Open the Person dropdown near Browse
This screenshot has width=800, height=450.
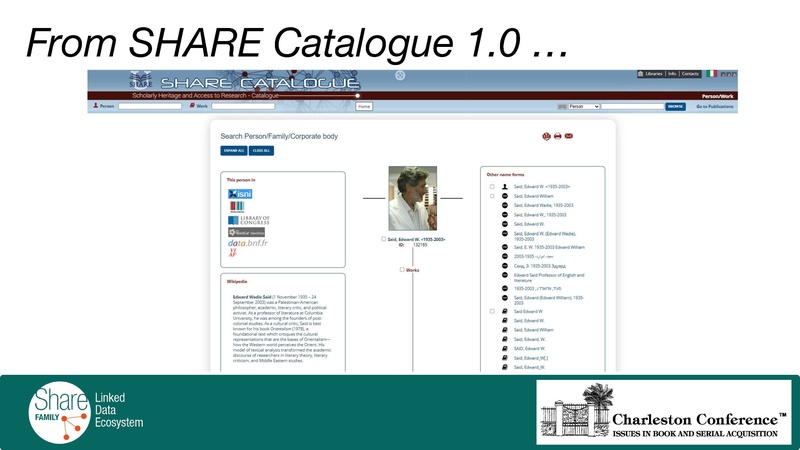click(x=584, y=107)
